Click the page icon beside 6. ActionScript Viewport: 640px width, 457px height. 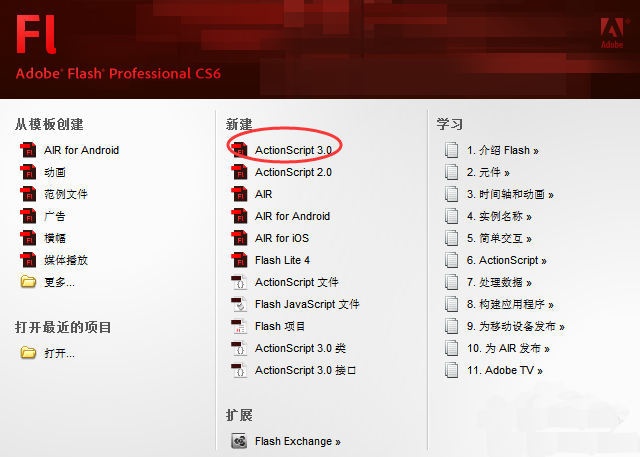coord(451,260)
